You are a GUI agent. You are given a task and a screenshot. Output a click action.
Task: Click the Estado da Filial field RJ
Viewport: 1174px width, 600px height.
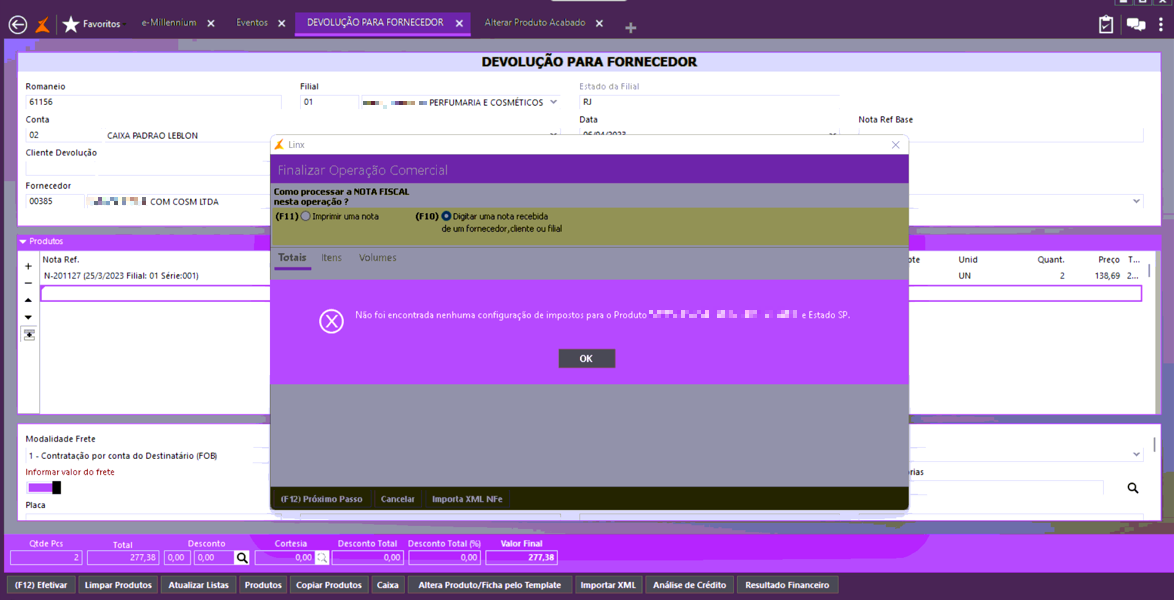[708, 102]
